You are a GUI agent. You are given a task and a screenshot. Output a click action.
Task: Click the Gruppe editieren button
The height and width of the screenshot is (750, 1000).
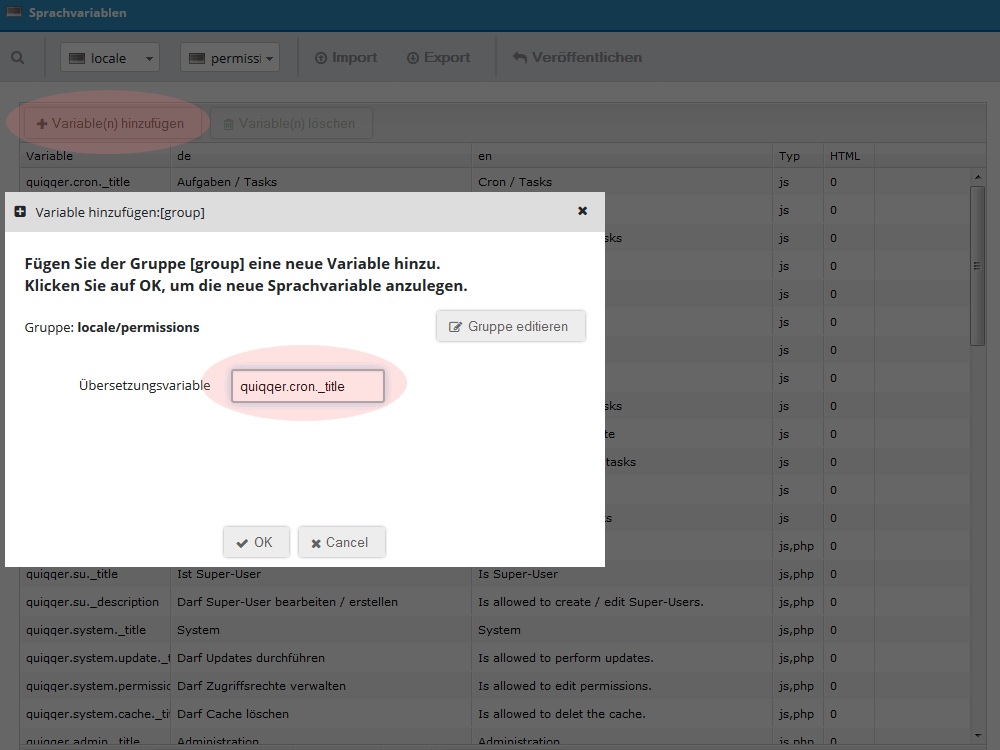click(x=510, y=327)
